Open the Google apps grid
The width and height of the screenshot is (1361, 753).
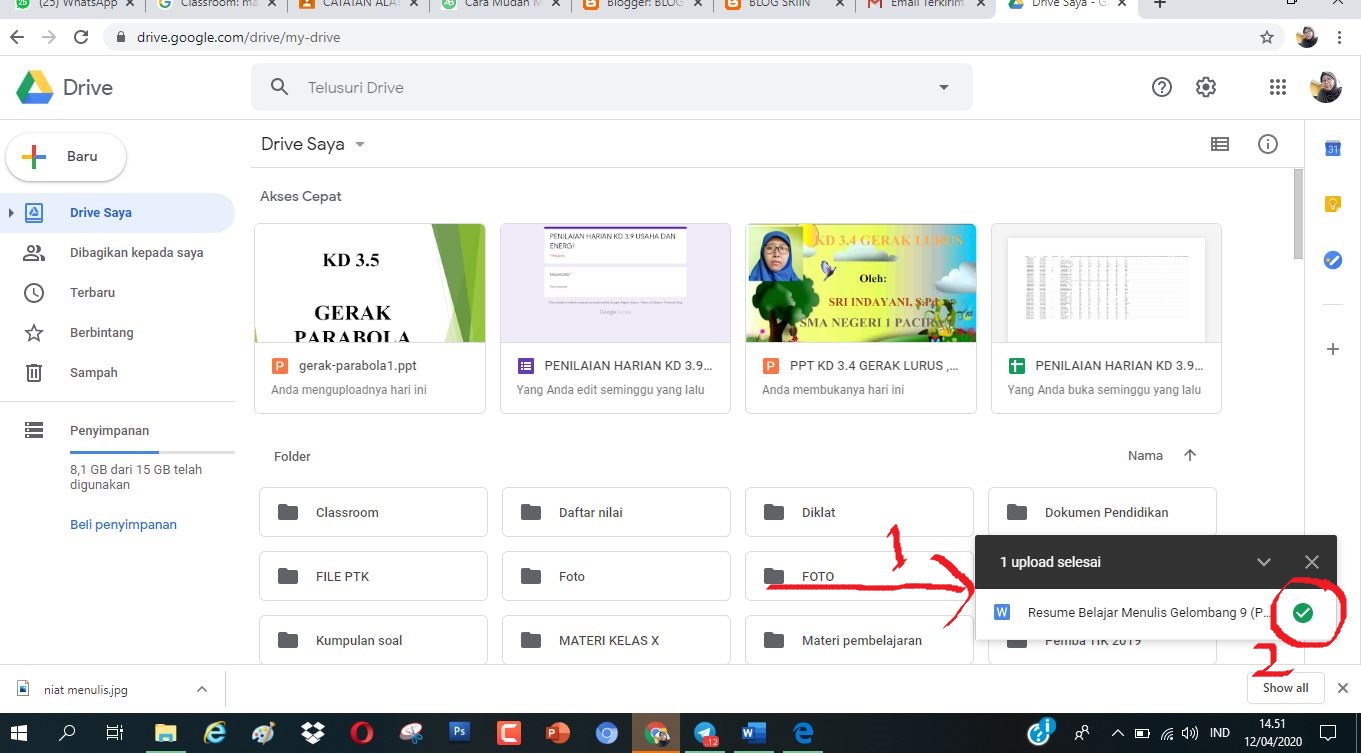[x=1277, y=87]
